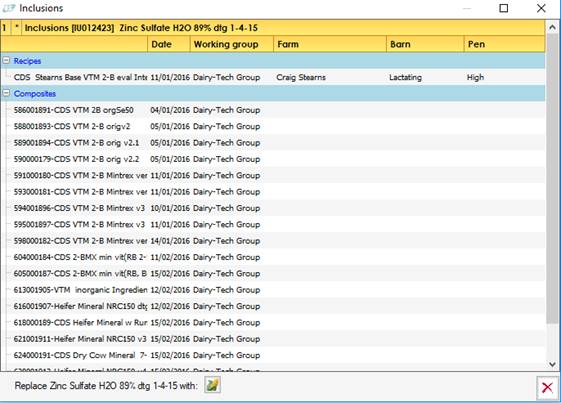The height and width of the screenshot is (403, 561).
Task: Click scrollbar down arrow
Action: [552, 364]
